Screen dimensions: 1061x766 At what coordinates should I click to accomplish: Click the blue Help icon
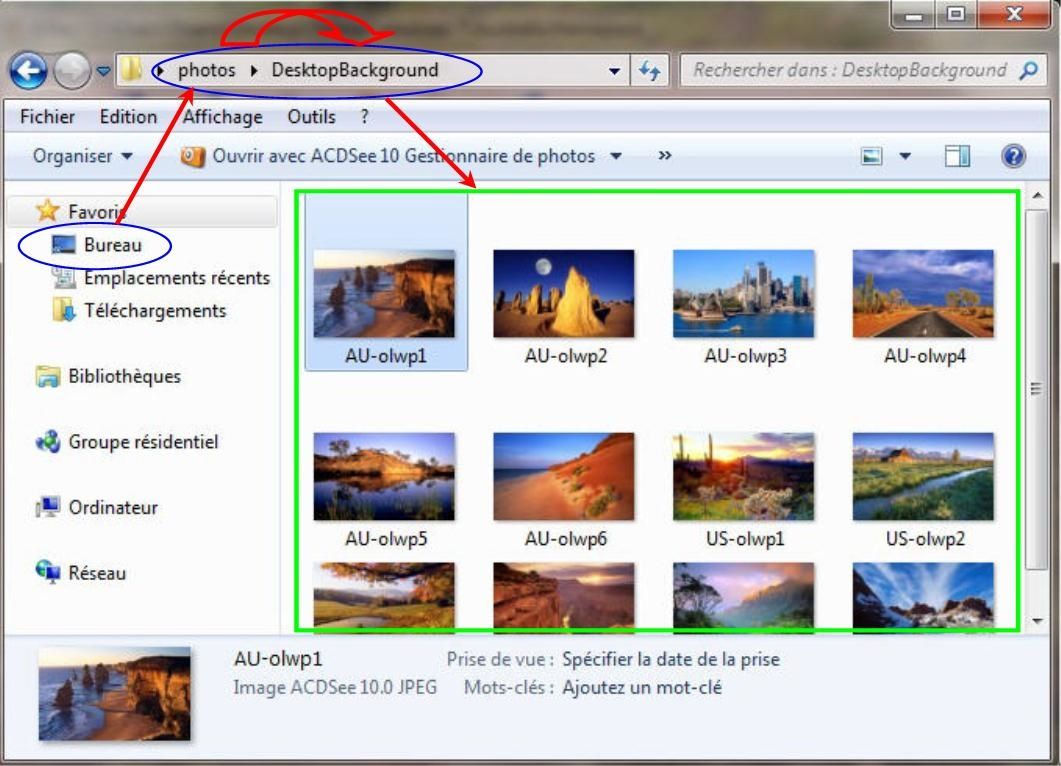[x=1013, y=156]
